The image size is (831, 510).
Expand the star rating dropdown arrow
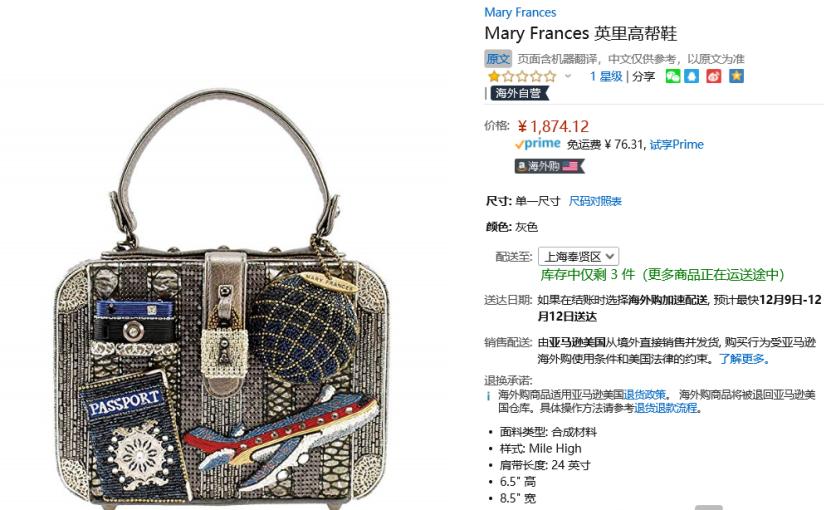tap(568, 76)
